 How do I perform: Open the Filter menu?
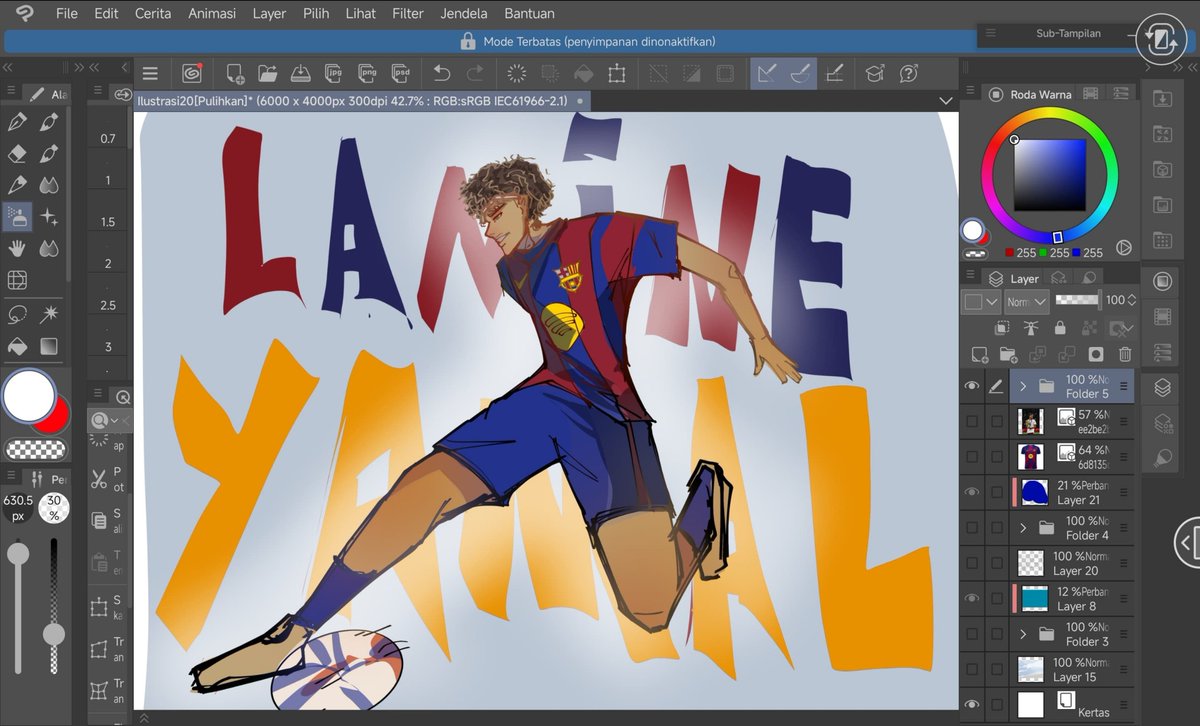tap(408, 14)
